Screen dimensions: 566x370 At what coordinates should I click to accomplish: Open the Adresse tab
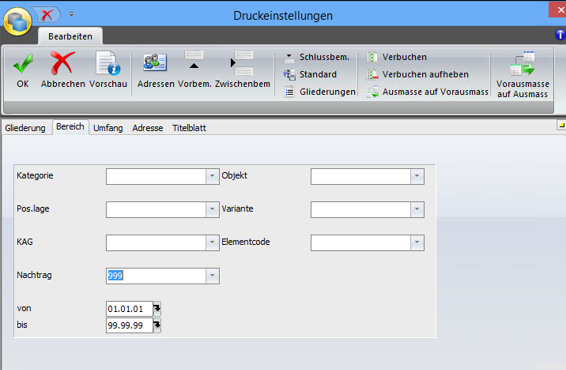147,128
